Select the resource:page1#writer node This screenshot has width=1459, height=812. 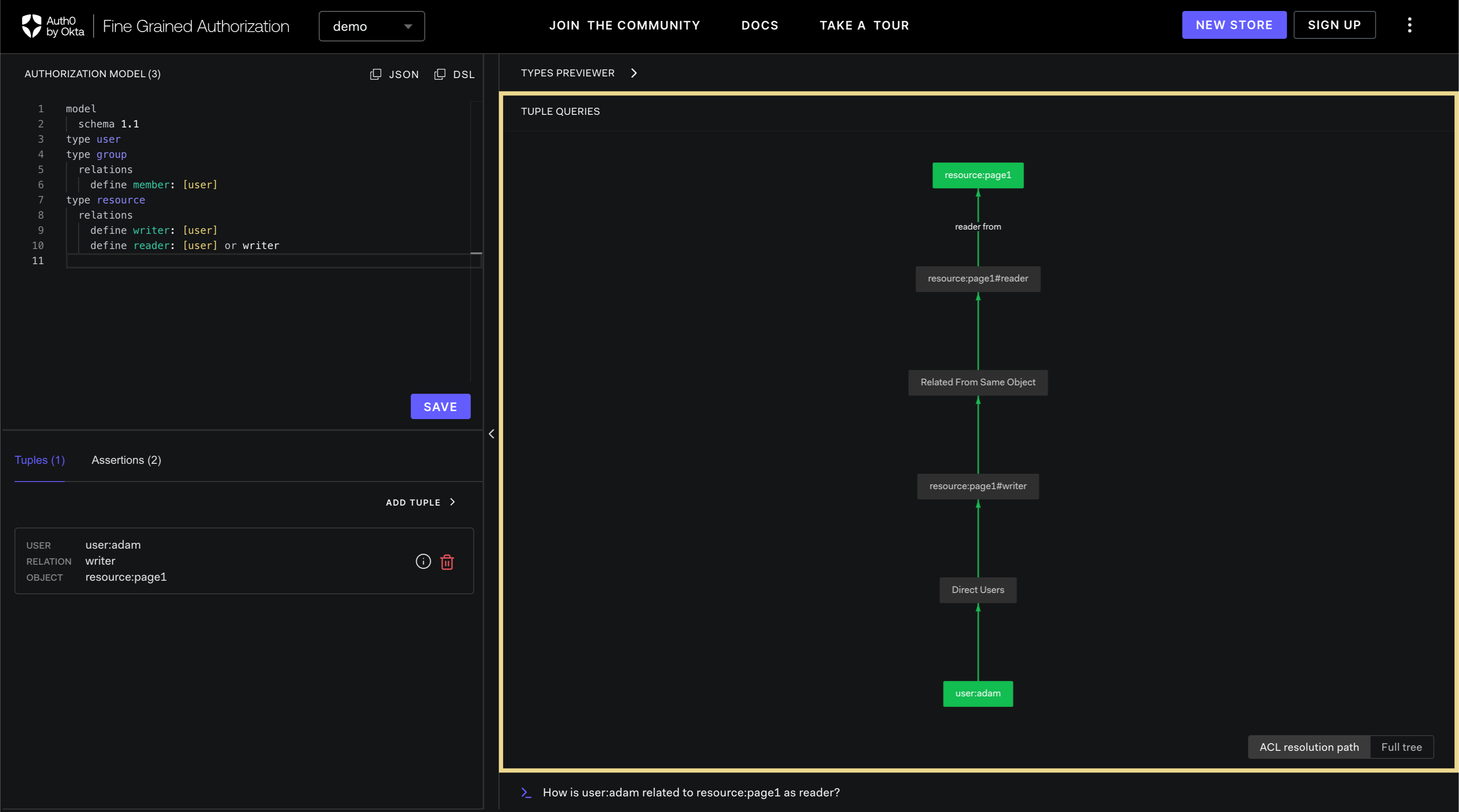977,486
